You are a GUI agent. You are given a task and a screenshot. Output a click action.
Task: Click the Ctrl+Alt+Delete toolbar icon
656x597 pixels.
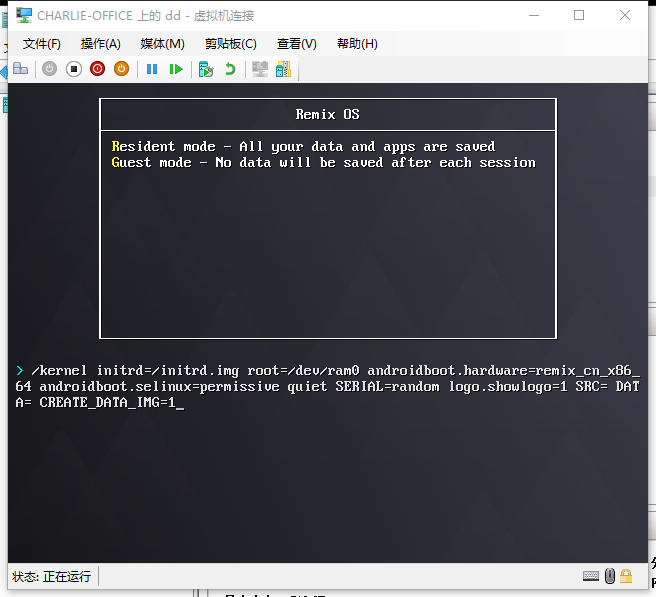[x=20, y=69]
